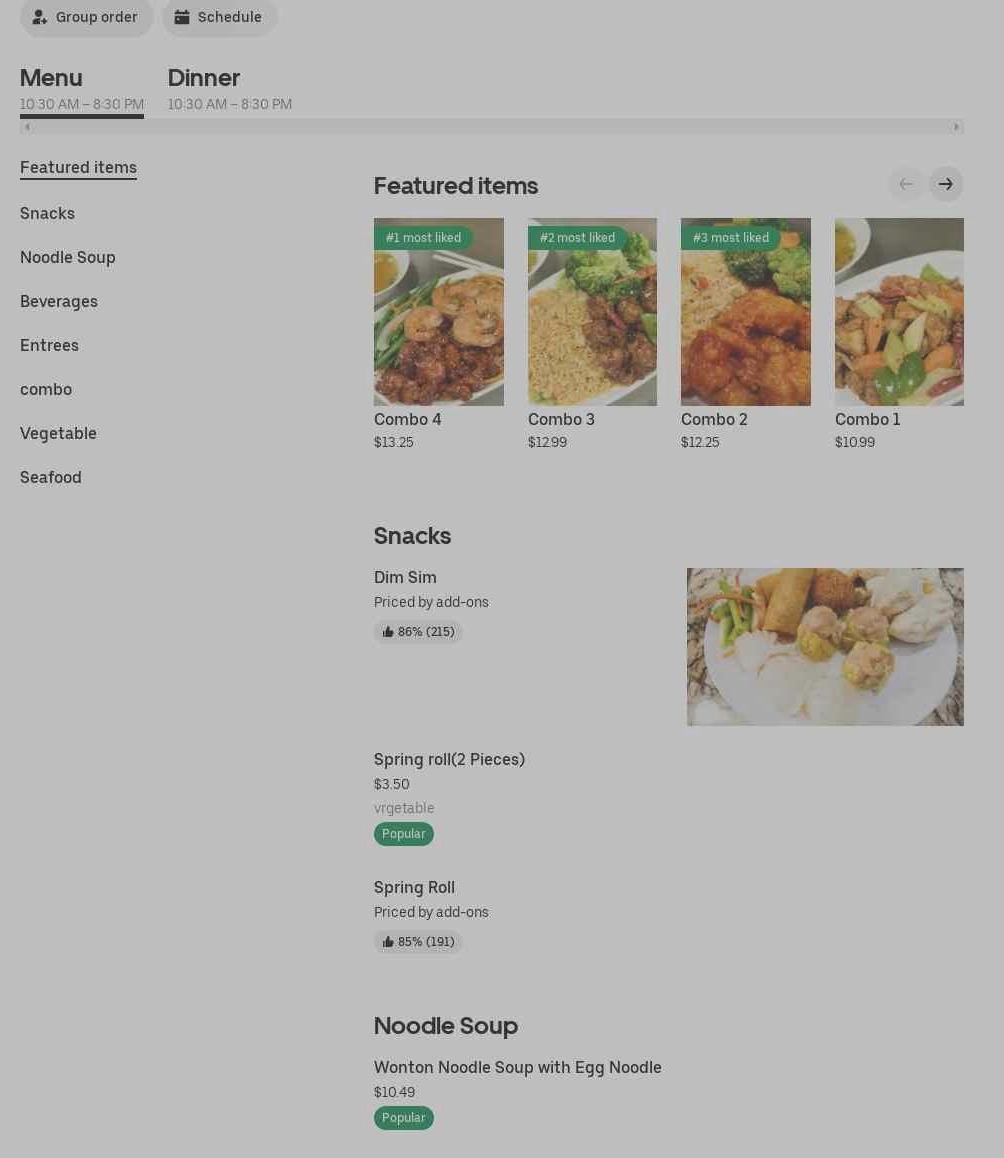Open the Vegetable category in the sidebar
Viewport: 1004px width, 1158px height.
point(58,433)
